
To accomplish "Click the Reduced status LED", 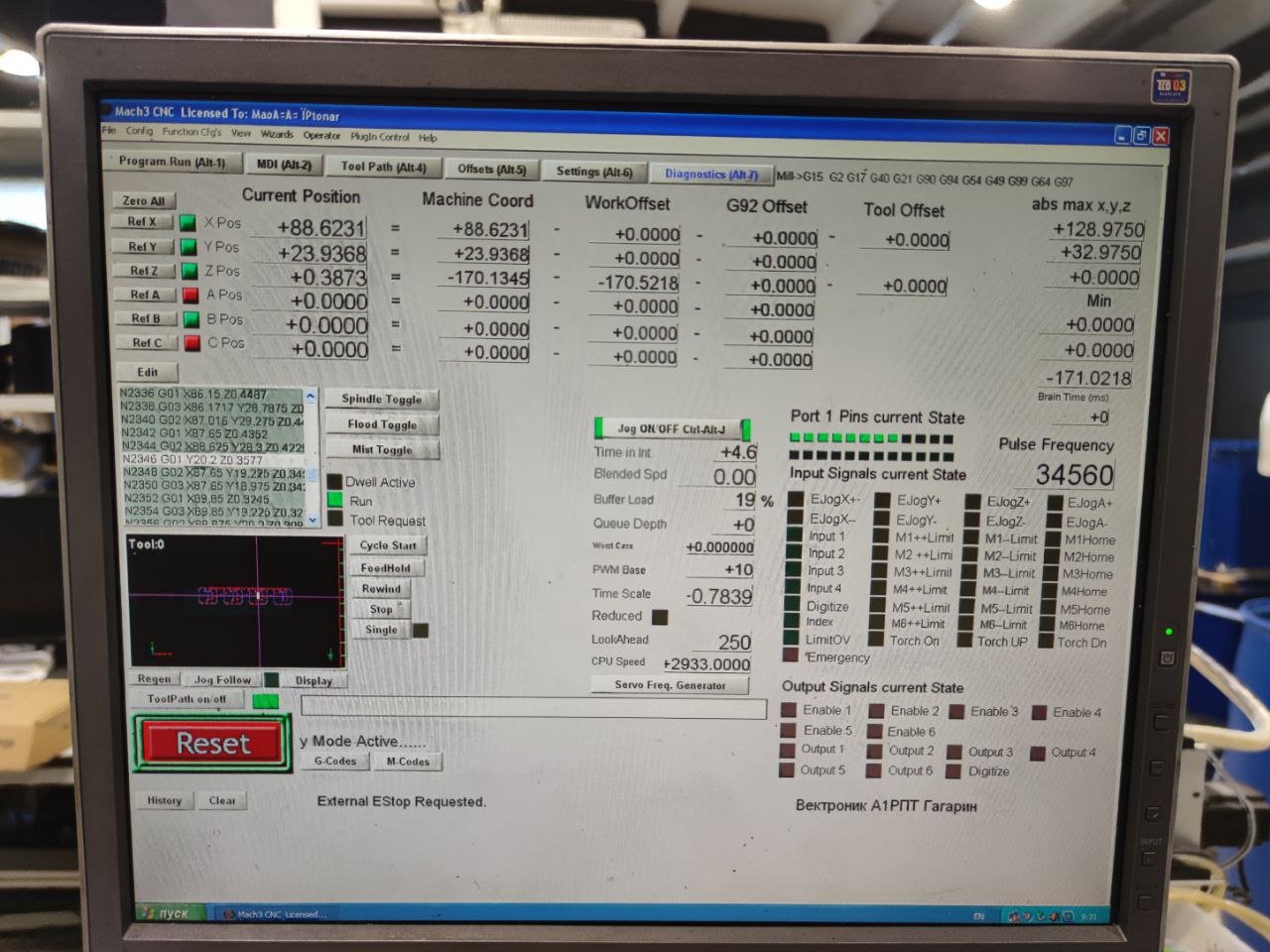I will click(660, 617).
